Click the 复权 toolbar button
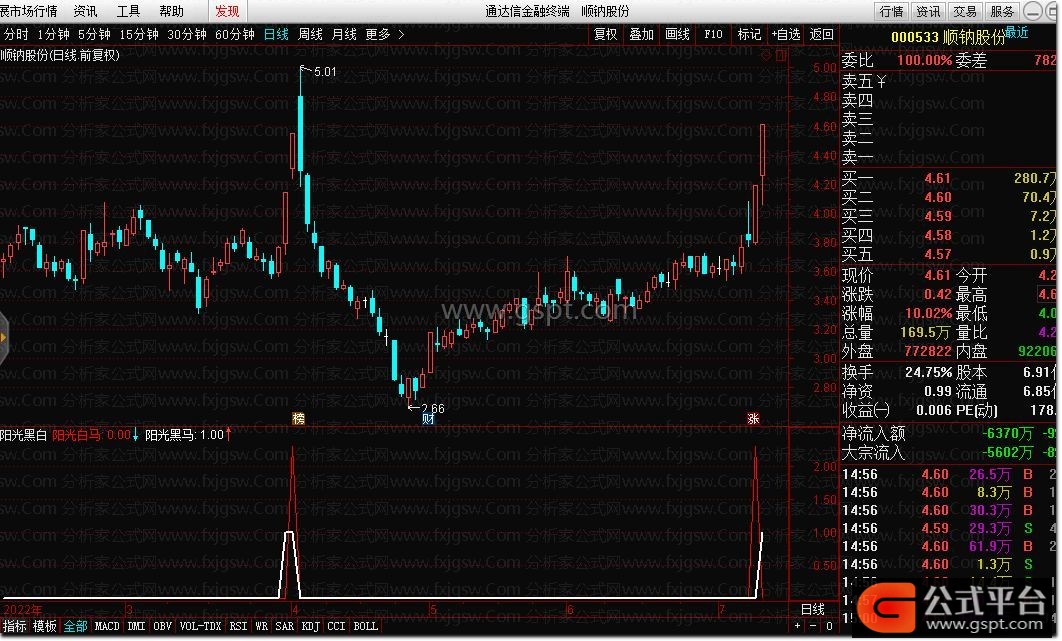1062x641 pixels. (606, 34)
